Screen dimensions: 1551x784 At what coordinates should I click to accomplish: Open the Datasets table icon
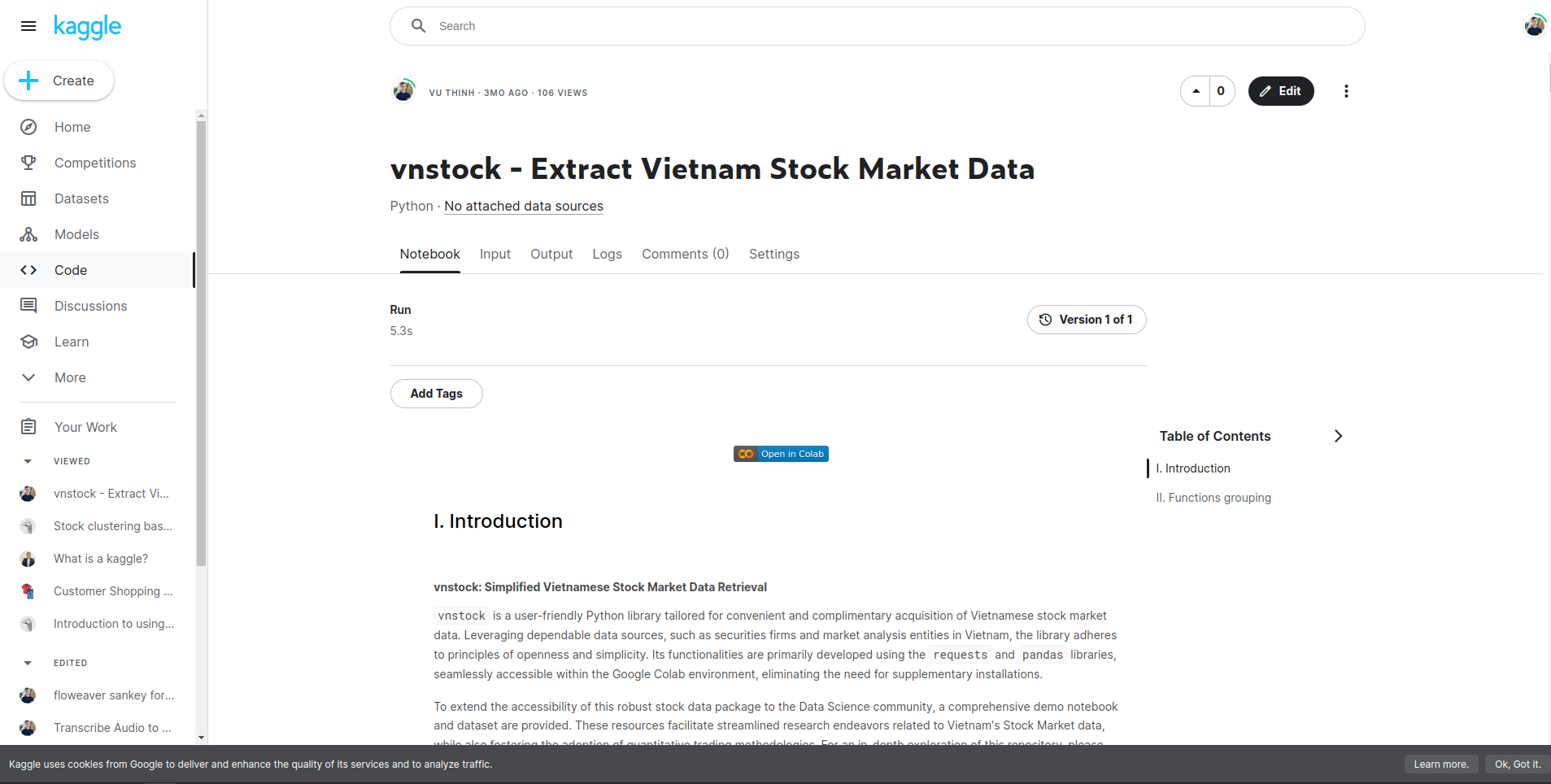pos(28,198)
